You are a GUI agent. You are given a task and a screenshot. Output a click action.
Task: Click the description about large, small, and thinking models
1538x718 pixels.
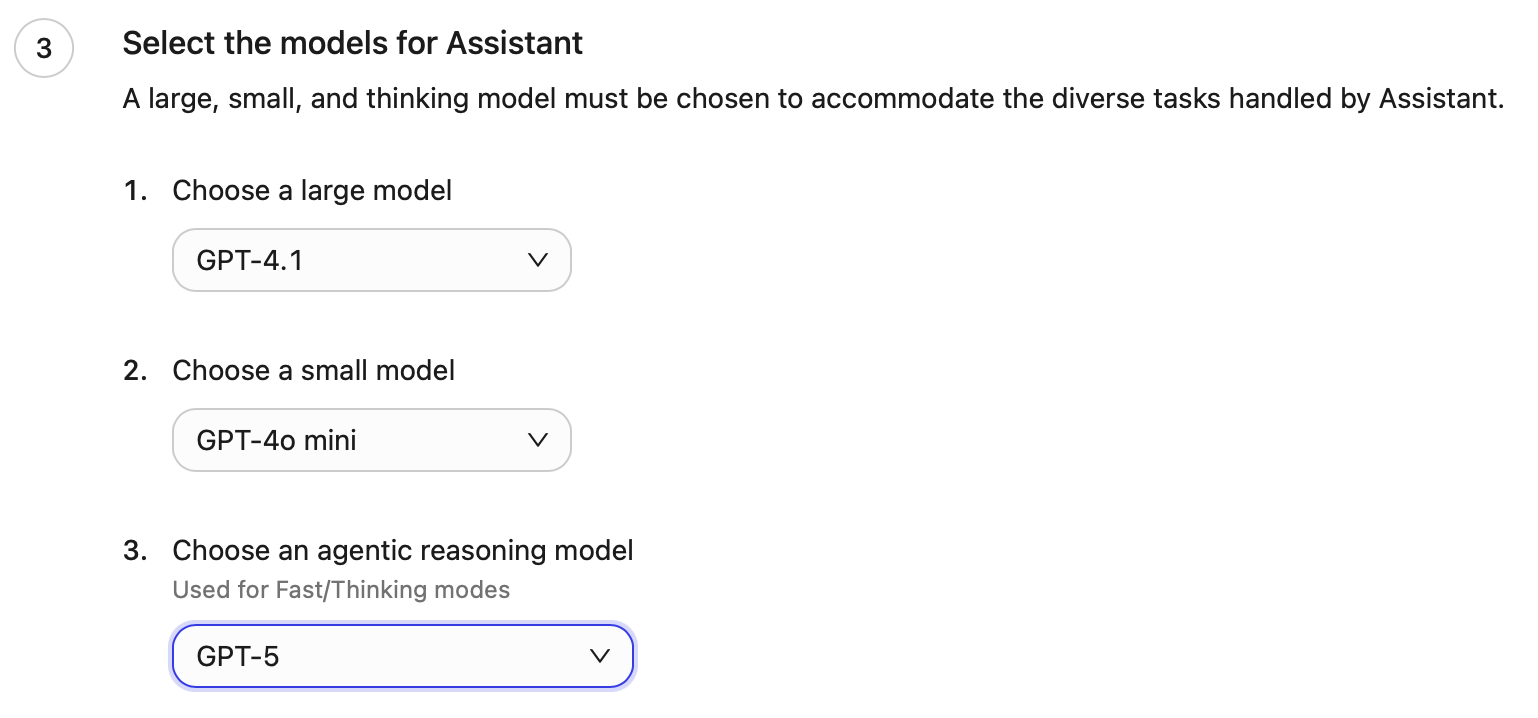[x=812, y=99]
